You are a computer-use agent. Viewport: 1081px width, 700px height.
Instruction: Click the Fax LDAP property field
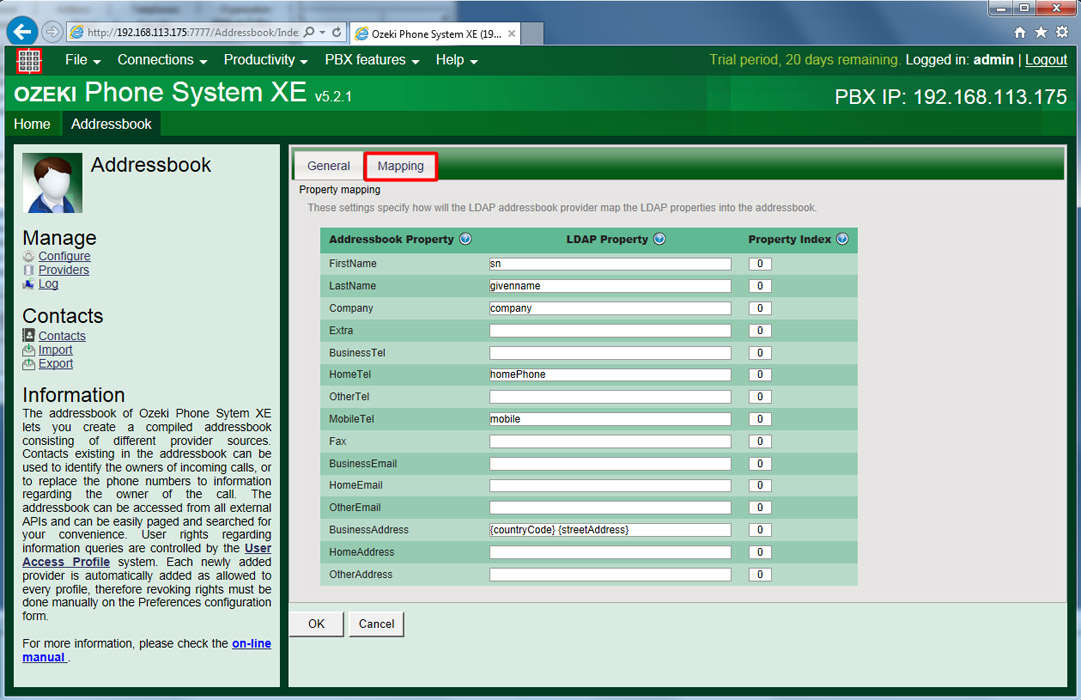610,441
